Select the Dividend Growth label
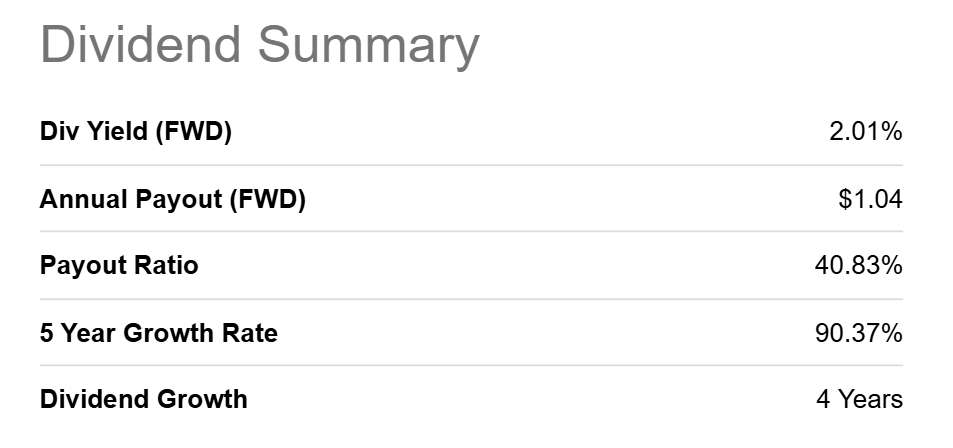 point(144,399)
